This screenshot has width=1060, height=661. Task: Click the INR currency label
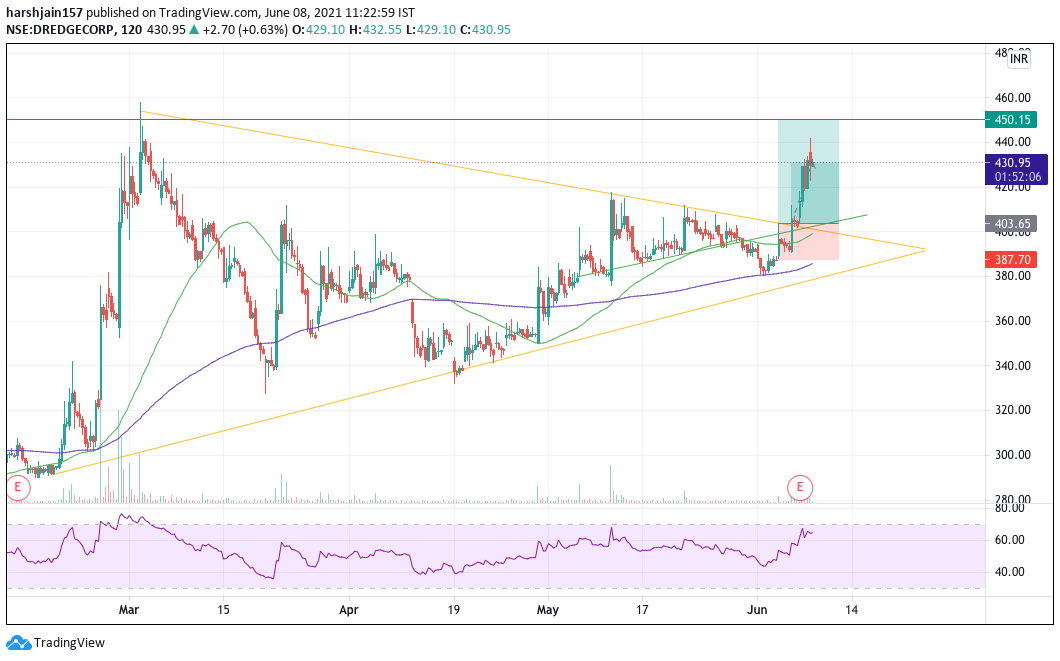coord(1019,59)
